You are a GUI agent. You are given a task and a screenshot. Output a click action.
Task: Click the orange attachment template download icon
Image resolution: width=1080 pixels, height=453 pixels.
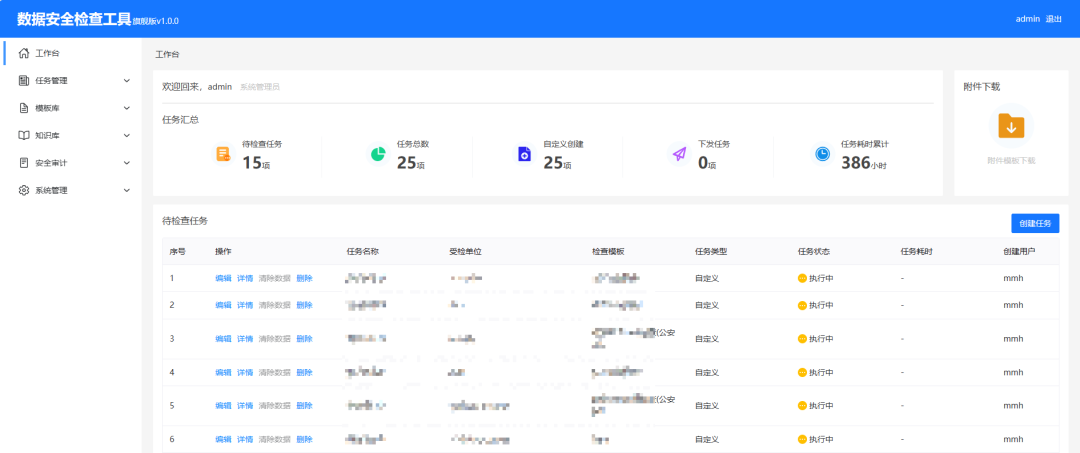coord(1011,126)
